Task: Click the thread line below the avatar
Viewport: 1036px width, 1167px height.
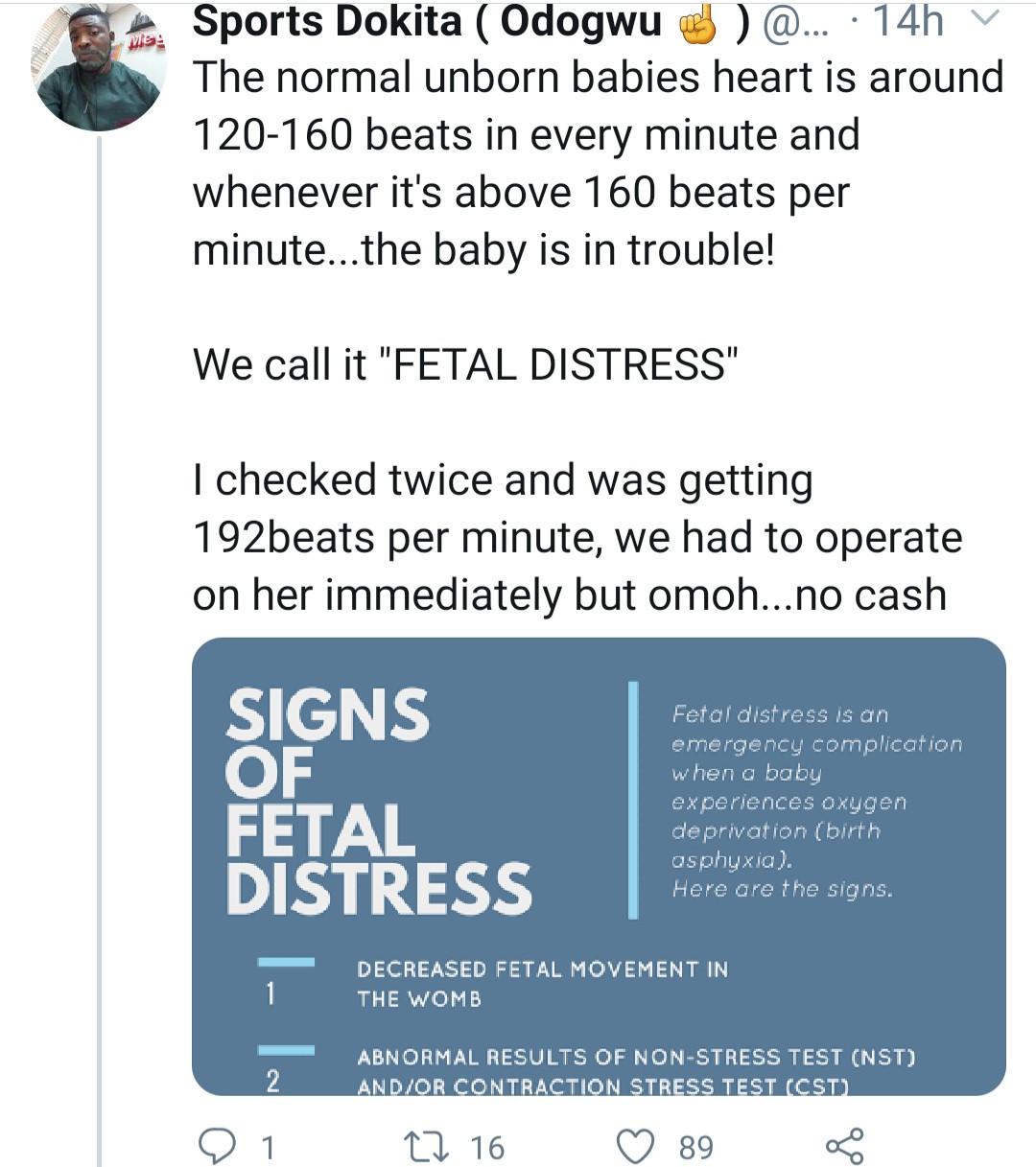Action: pos(100,652)
